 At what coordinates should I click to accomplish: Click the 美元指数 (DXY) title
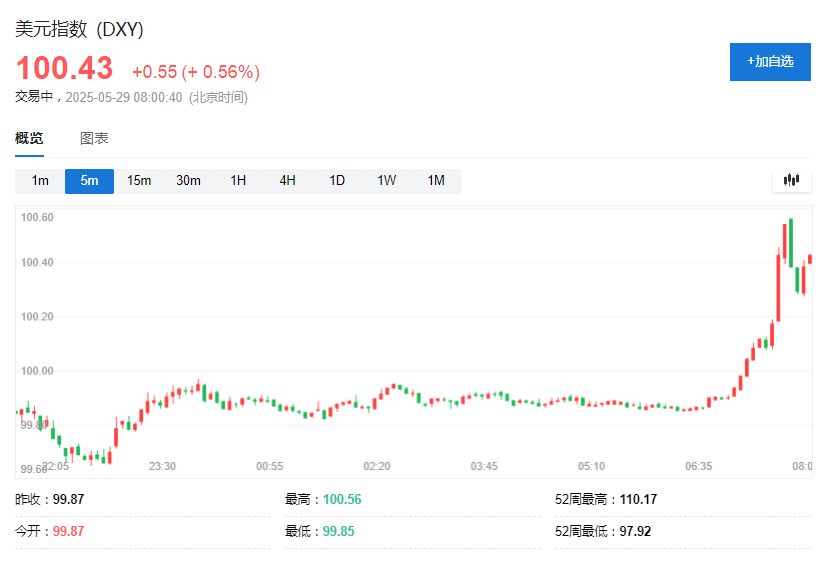(79, 29)
